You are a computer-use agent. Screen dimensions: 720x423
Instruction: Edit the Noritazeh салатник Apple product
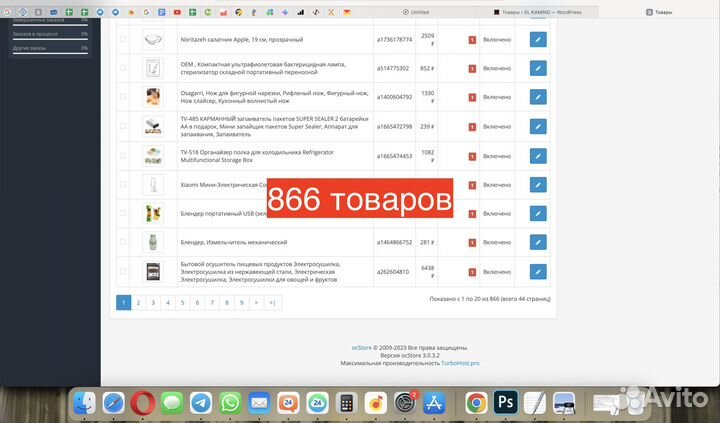point(538,39)
